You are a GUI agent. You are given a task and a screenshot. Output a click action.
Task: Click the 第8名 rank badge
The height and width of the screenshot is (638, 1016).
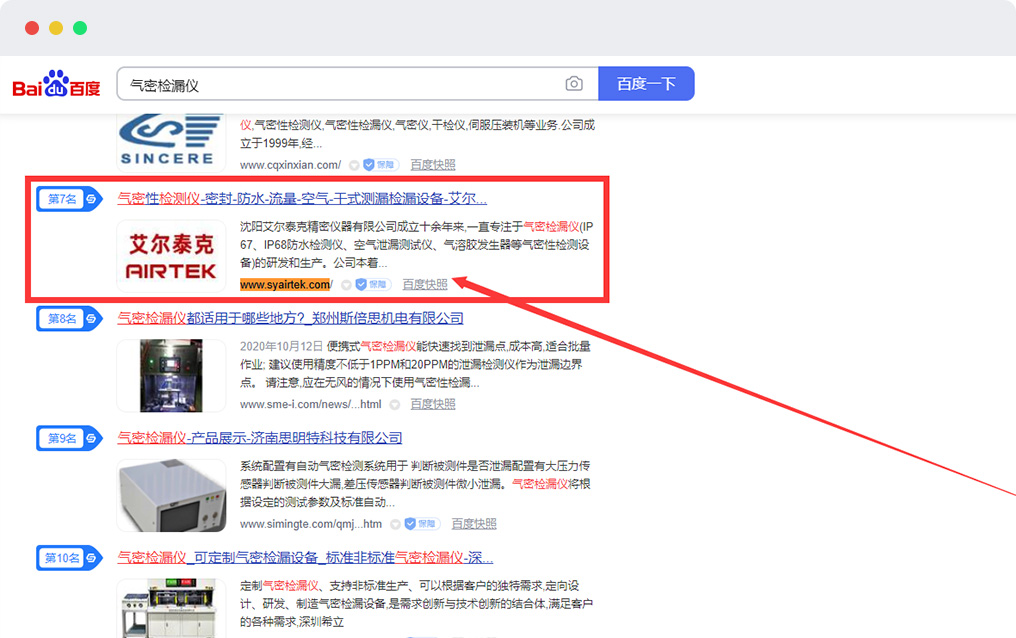[69, 319]
